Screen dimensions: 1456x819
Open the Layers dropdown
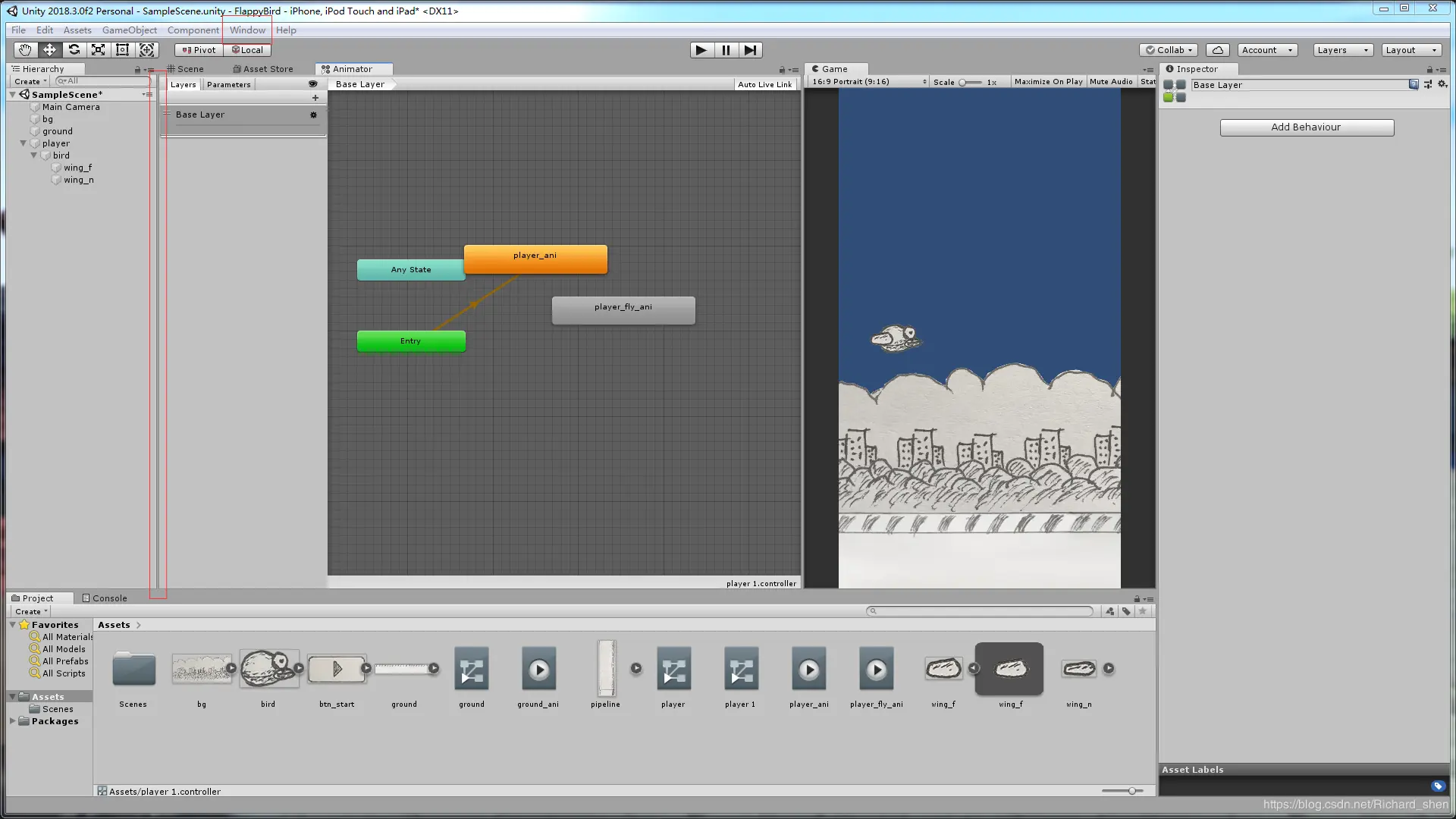click(x=1342, y=50)
